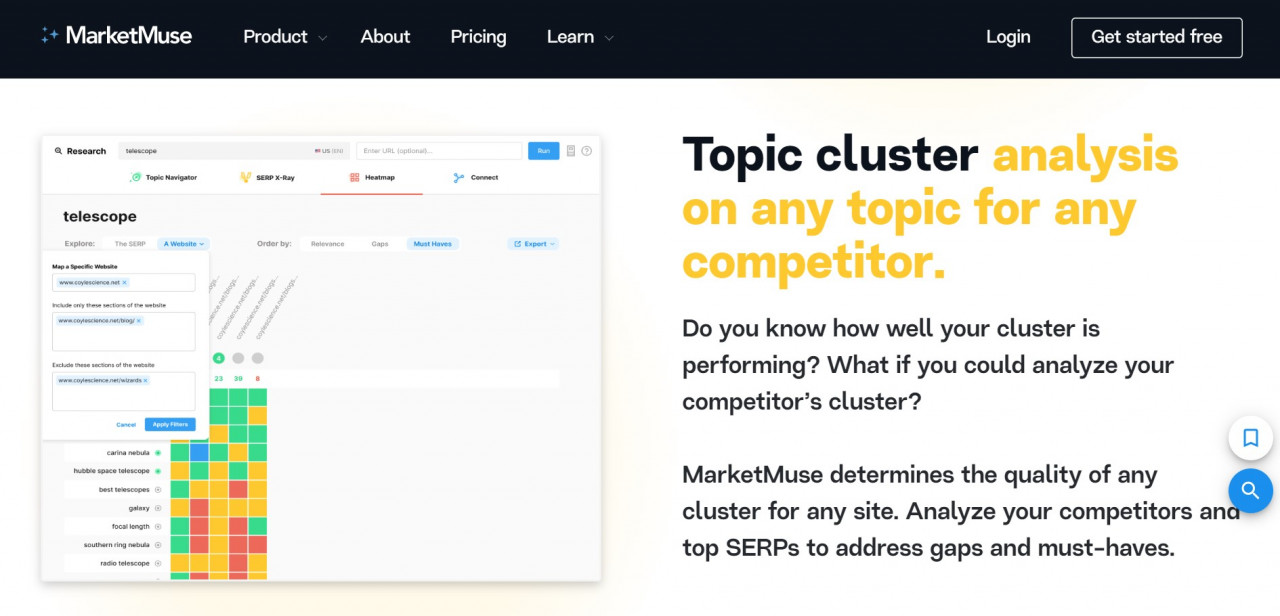Expand the Product menu

tap(285, 37)
